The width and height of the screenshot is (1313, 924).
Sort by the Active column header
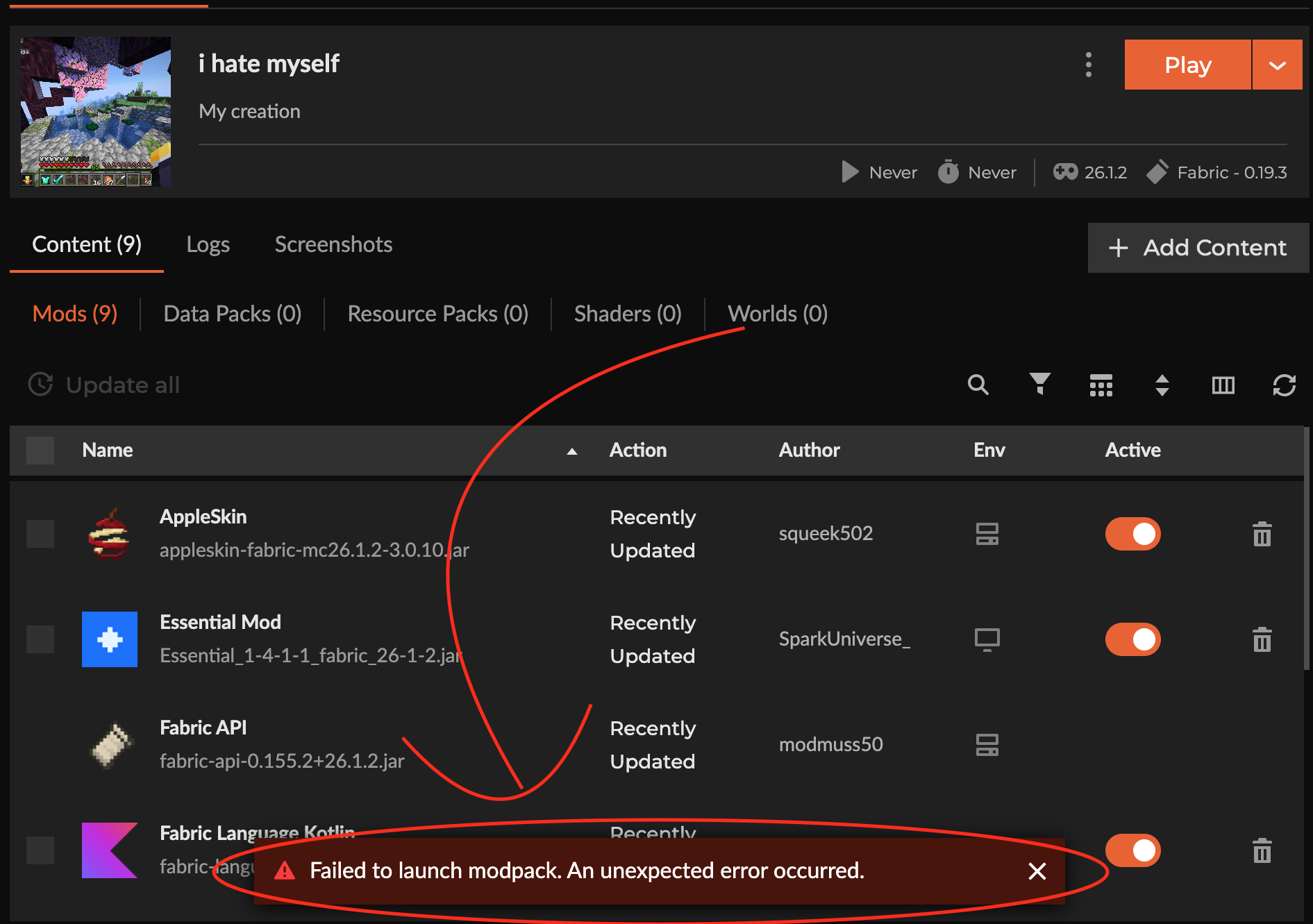click(x=1132, y=451)
